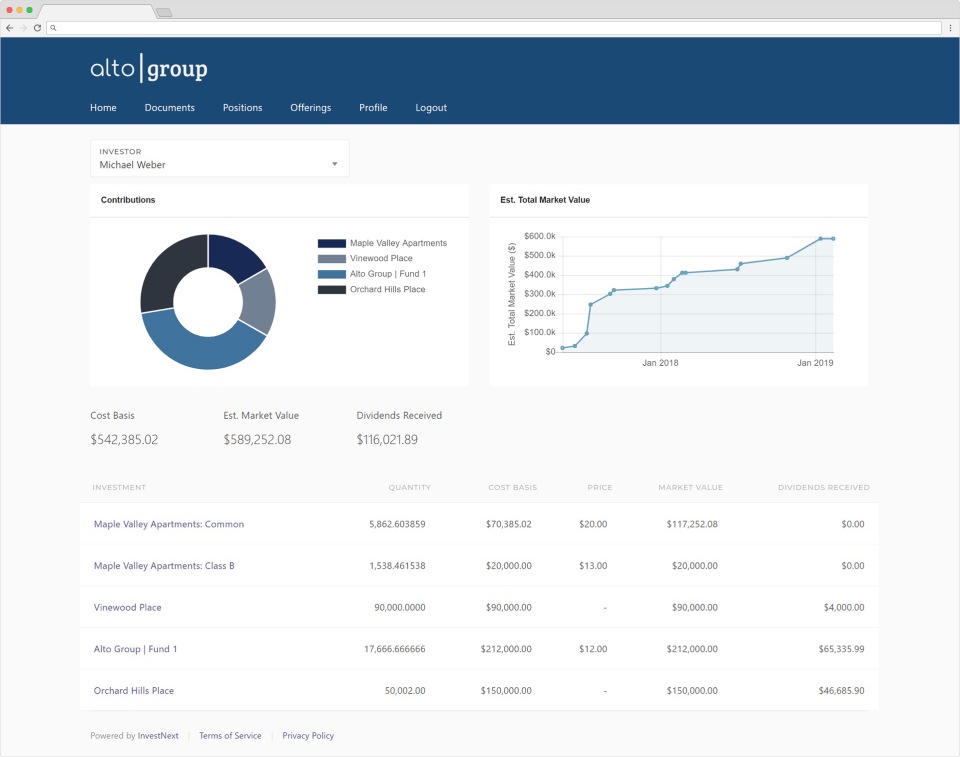Open a new browser tab

click(x=163, y=12)
